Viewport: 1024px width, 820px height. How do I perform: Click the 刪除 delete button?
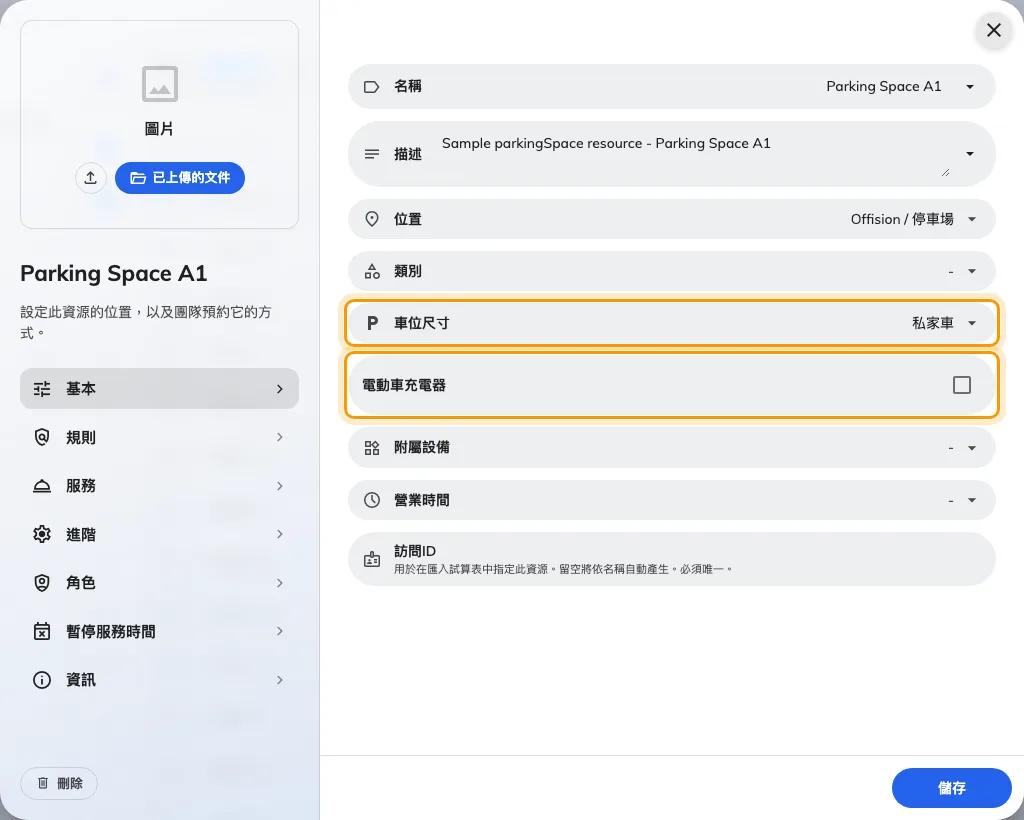[x=59, y=783]
